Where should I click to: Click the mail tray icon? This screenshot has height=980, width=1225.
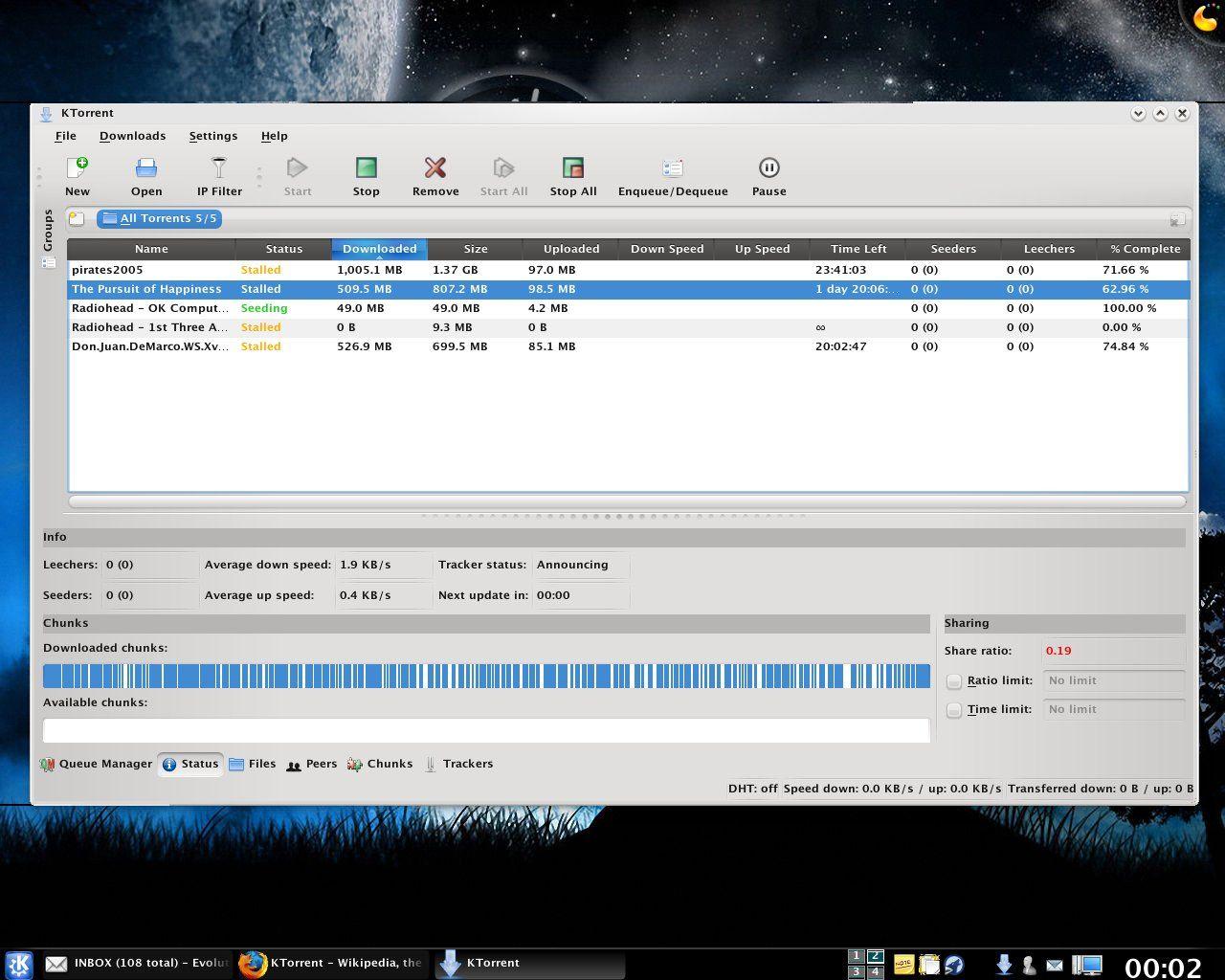click(1055, 965)
